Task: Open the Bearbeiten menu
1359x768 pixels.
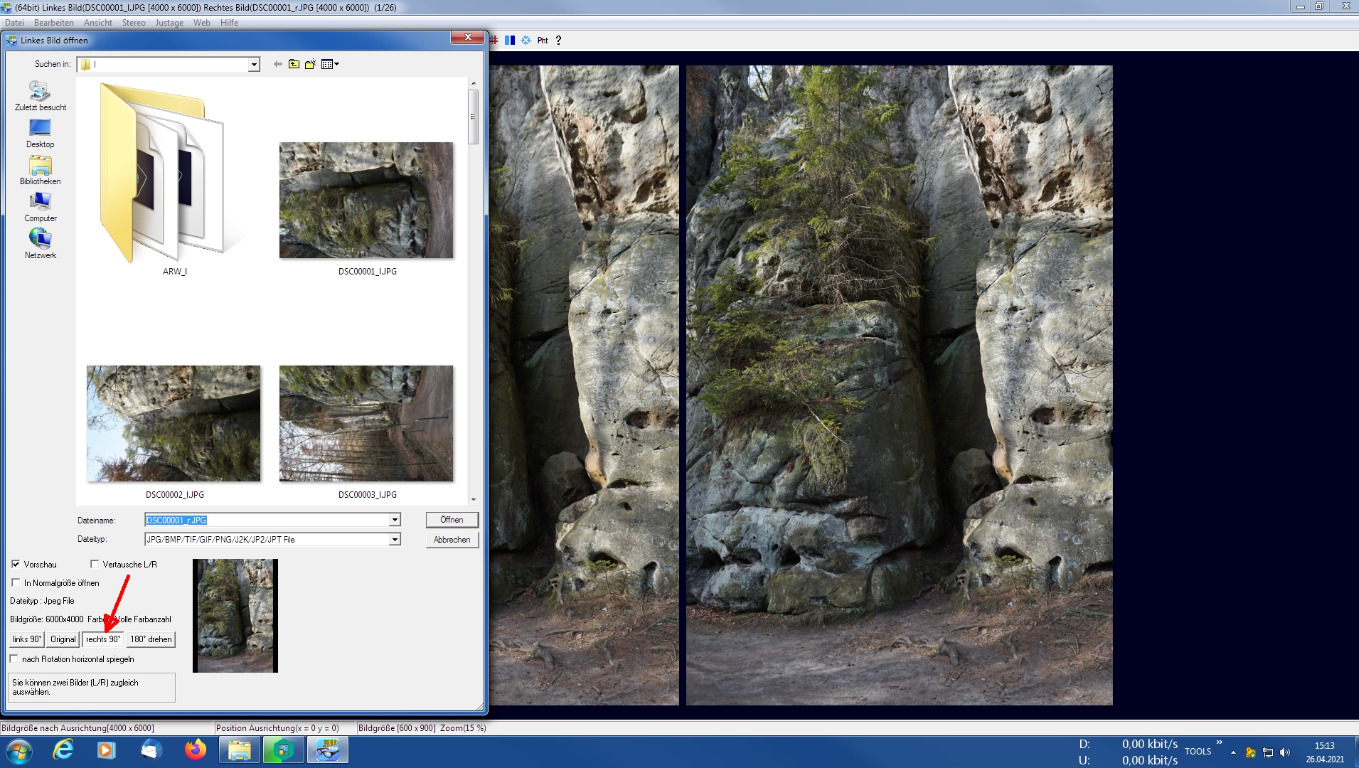Action: 53,22
